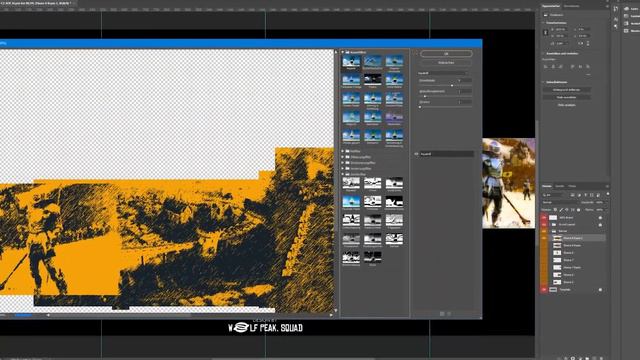Click align top edges icon in Properties
The width and height of the screenshot is (640, 360).
coord(573,66)
